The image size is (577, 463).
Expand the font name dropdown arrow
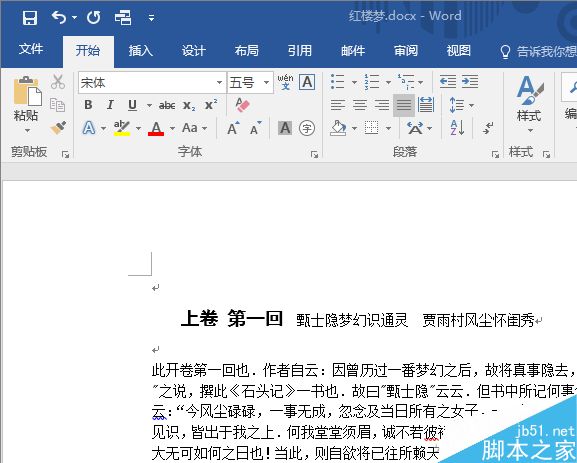[219, 82]
